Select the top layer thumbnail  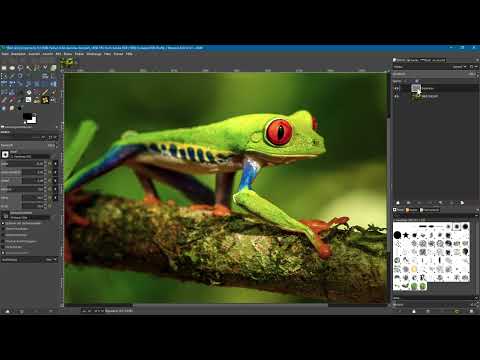tap(416, 88)
